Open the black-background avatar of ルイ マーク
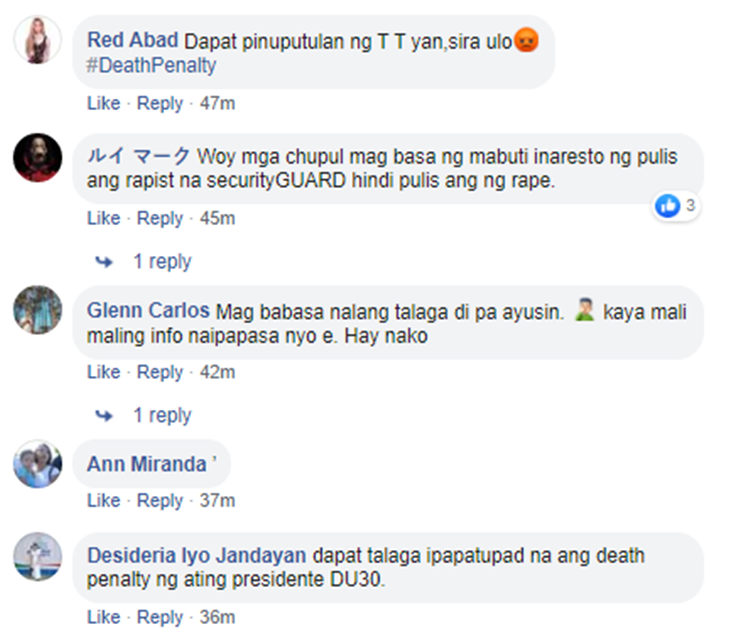 (37, 157)
